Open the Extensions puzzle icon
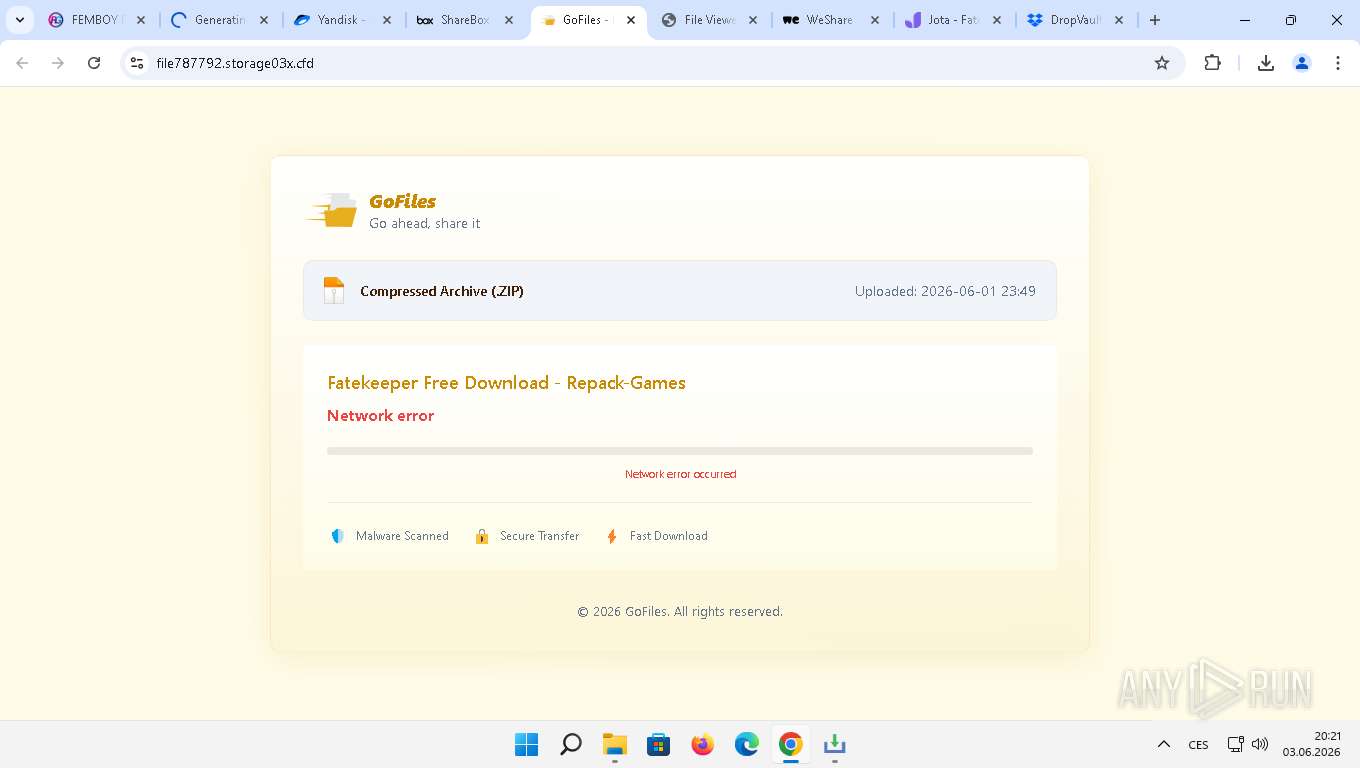 tap(1212, 63)
